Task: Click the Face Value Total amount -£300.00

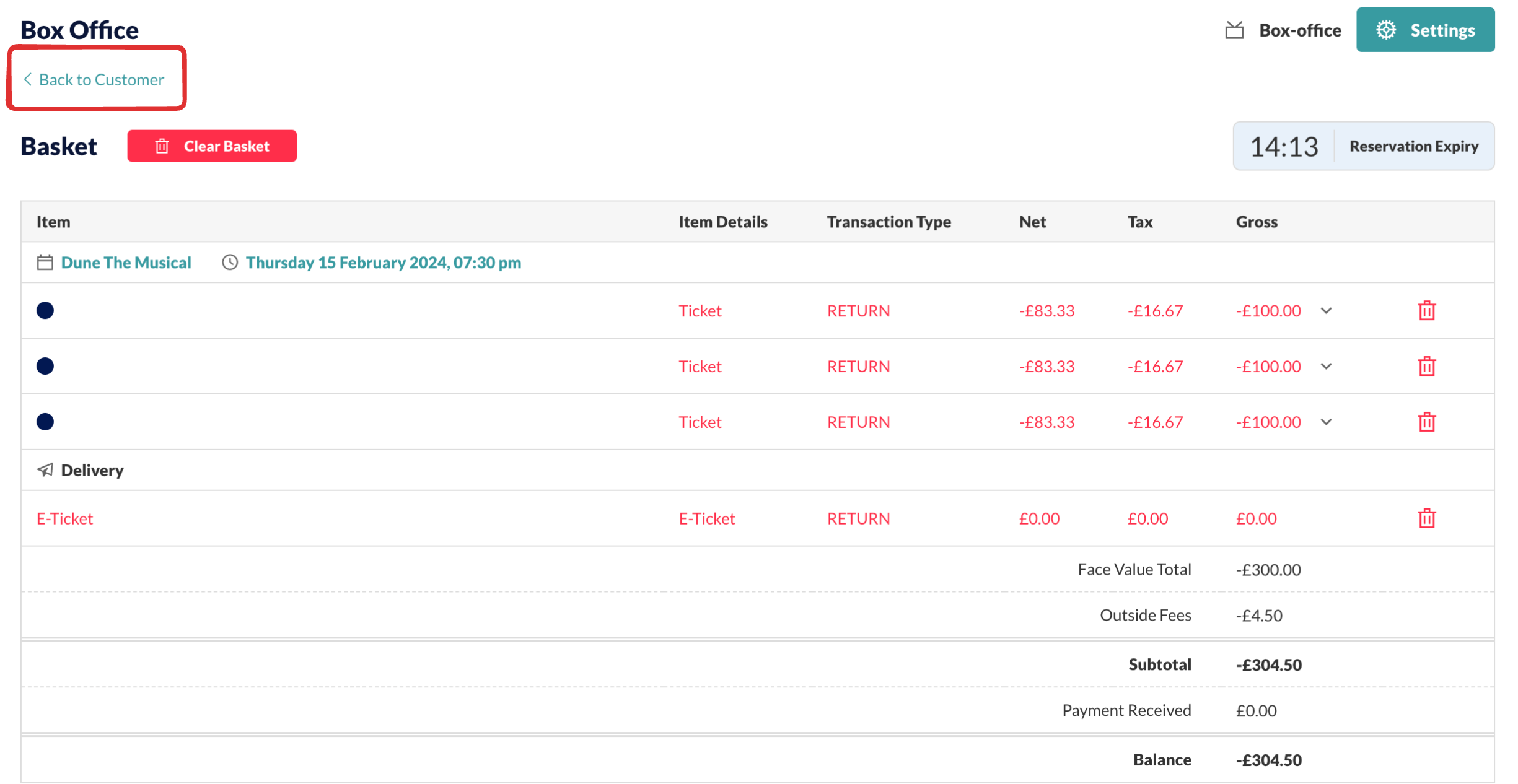Action: pos(1268,570)
